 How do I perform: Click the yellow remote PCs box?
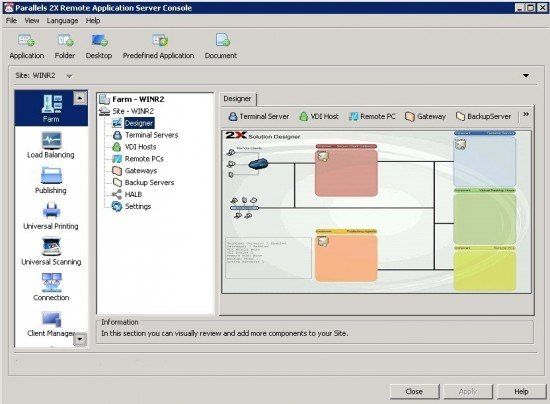[484, 270]
